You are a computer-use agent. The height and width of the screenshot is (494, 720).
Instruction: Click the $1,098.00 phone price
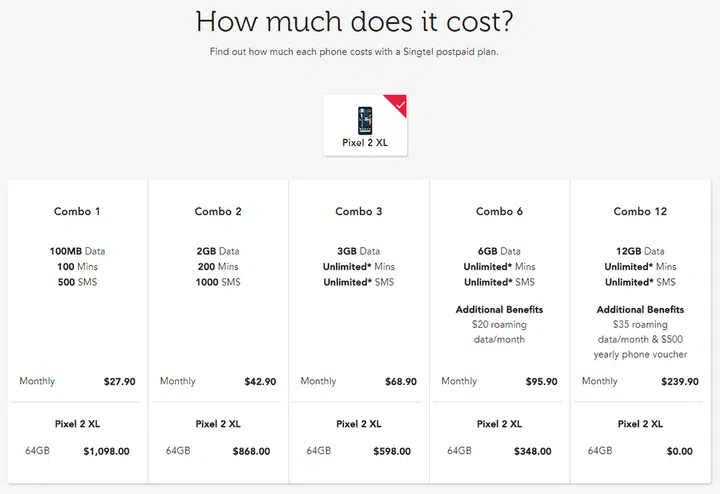pyautogui.click(x=106, y=452)
